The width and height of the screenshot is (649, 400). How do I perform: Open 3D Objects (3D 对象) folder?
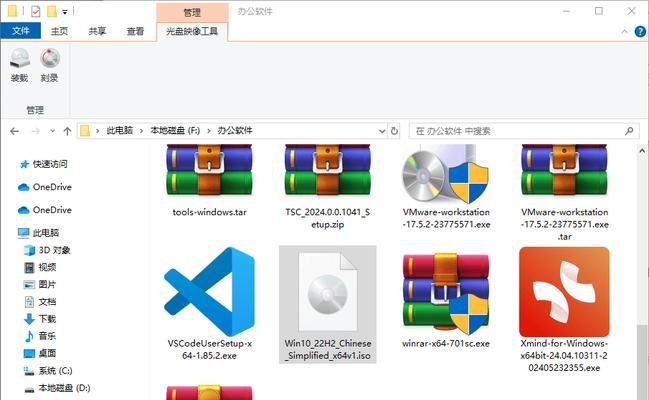[47, 250]
